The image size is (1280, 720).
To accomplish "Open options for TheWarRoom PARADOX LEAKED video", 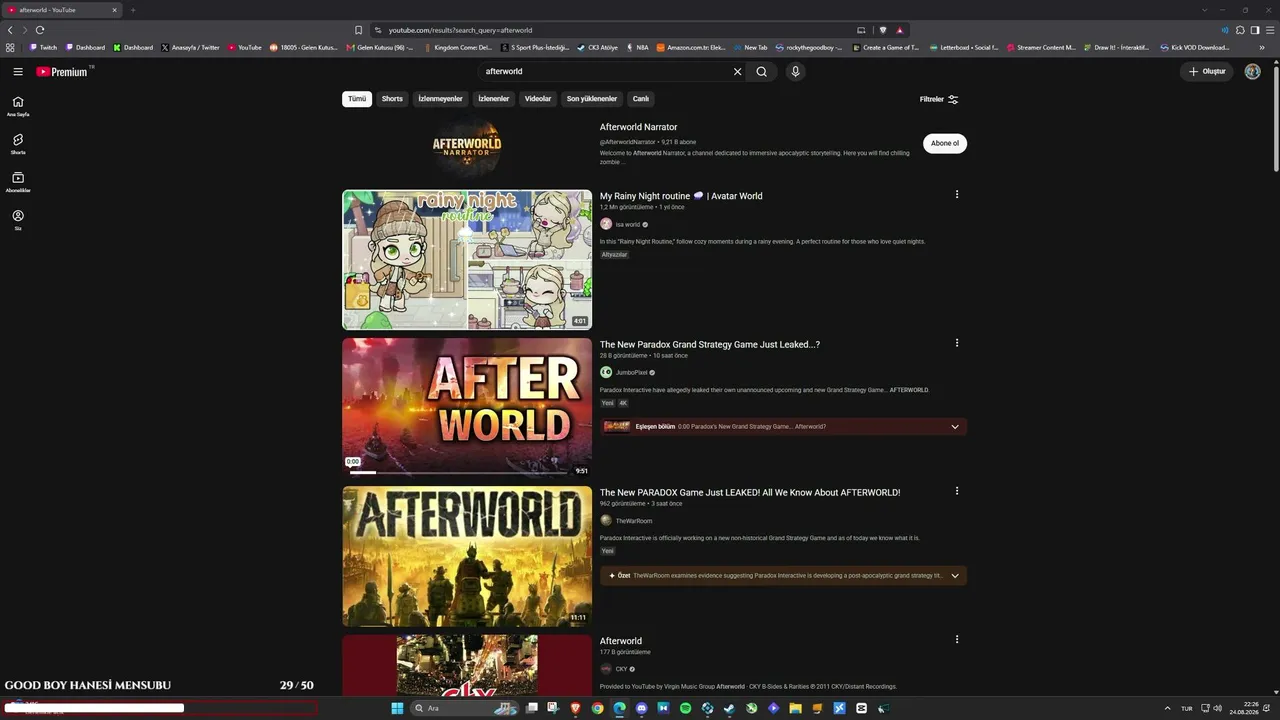I will coord(957,491).
